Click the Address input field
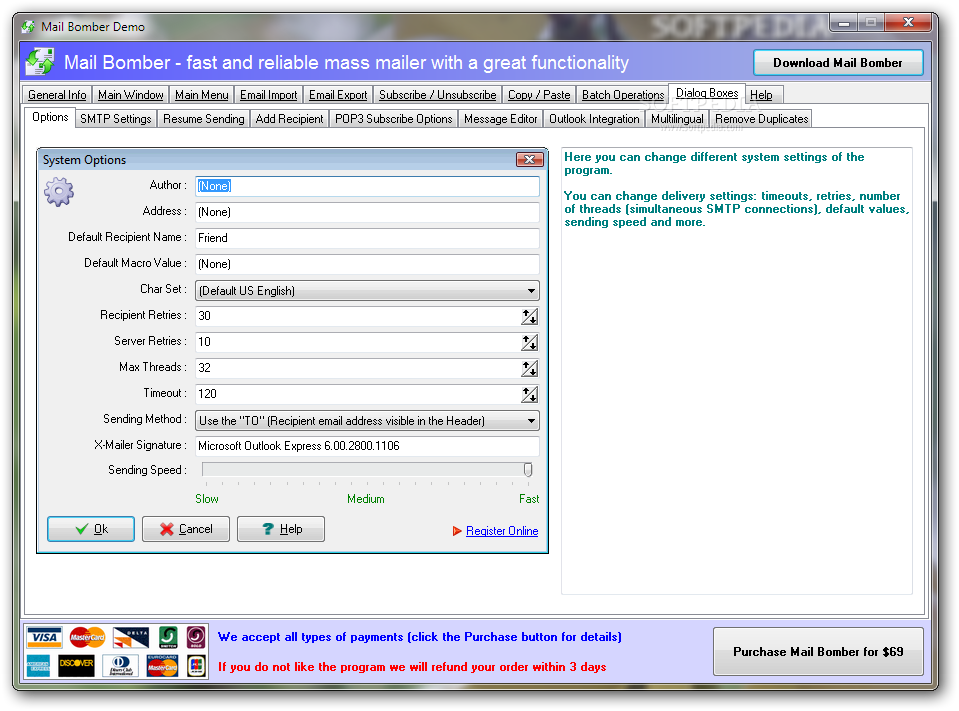Viewport: 959px width, 711px height. pyautogui.click(x=368, y=212)
